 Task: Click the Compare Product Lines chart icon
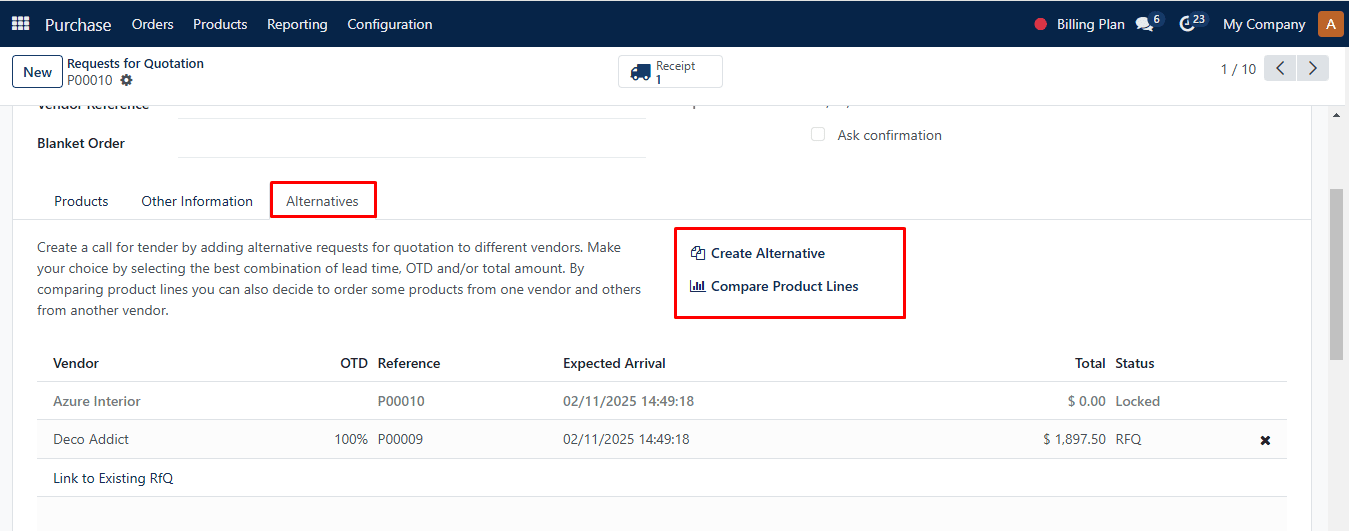(698, 286)
